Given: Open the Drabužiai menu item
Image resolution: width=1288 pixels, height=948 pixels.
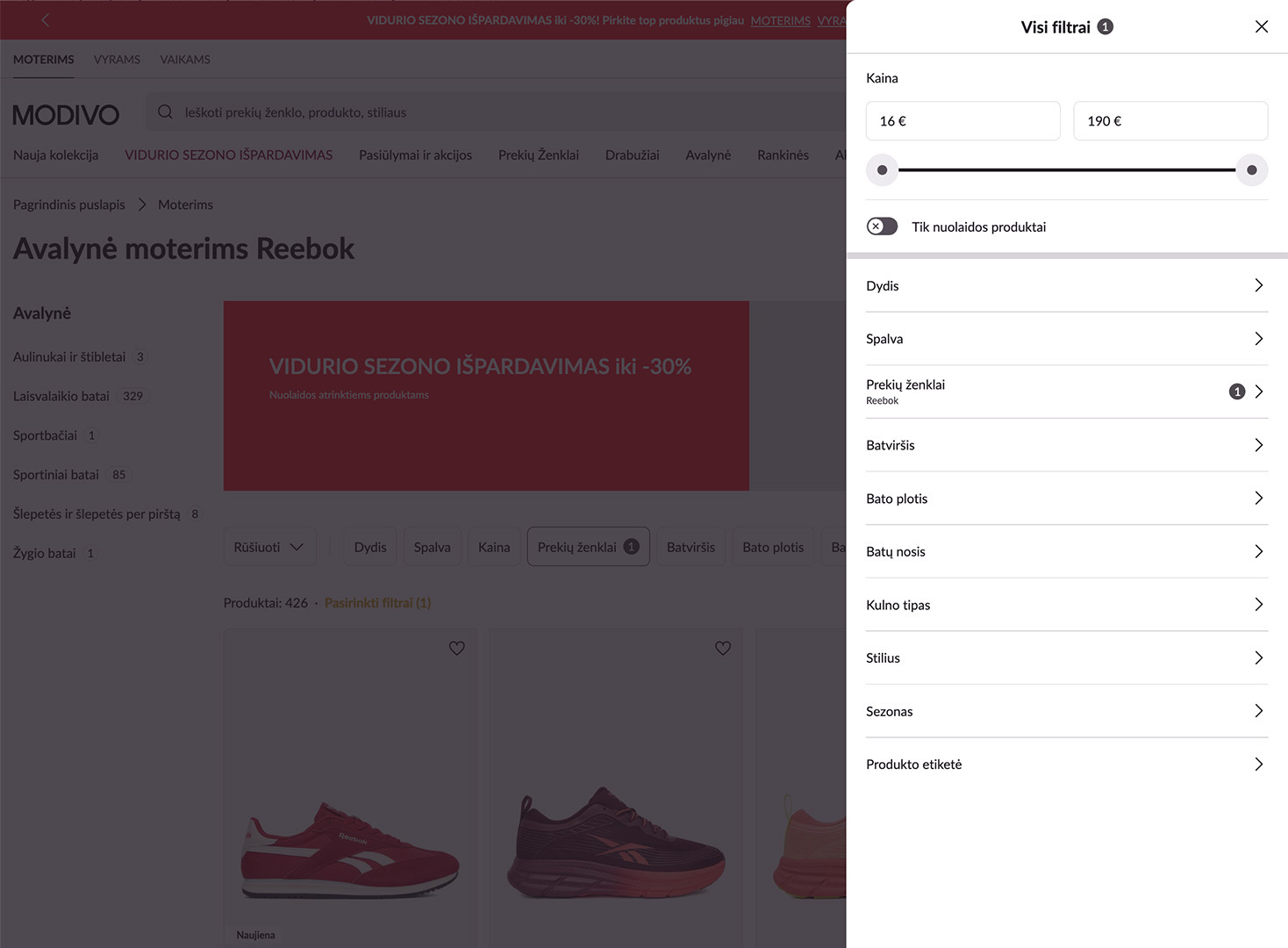Looking at the screenshot, I should 632,155.
